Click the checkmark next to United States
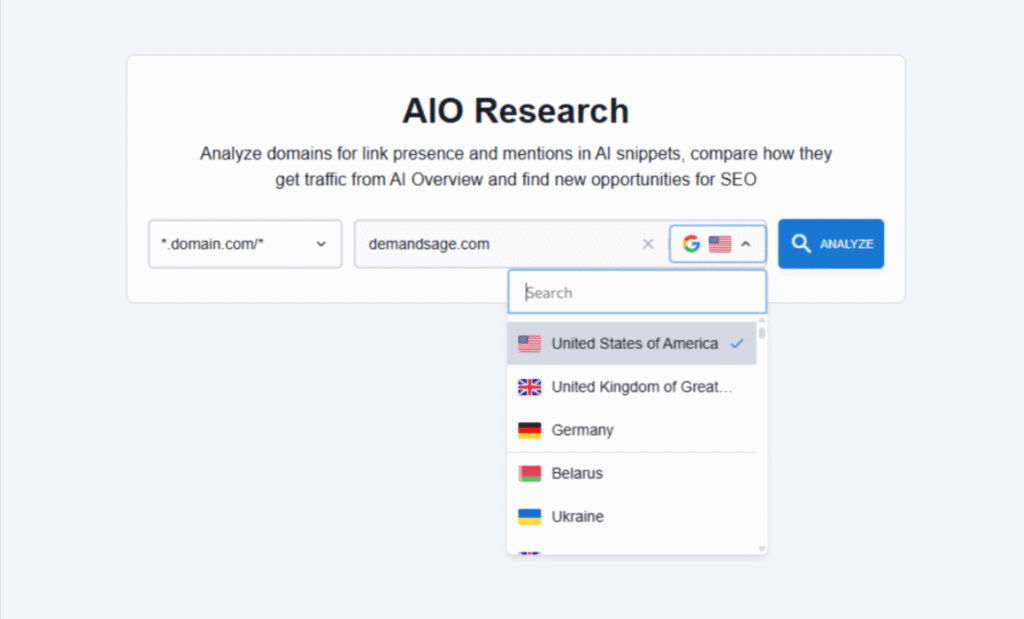The width and height of the screenshot is (1024, 619). pyautogui.click(x=737, y=343)
